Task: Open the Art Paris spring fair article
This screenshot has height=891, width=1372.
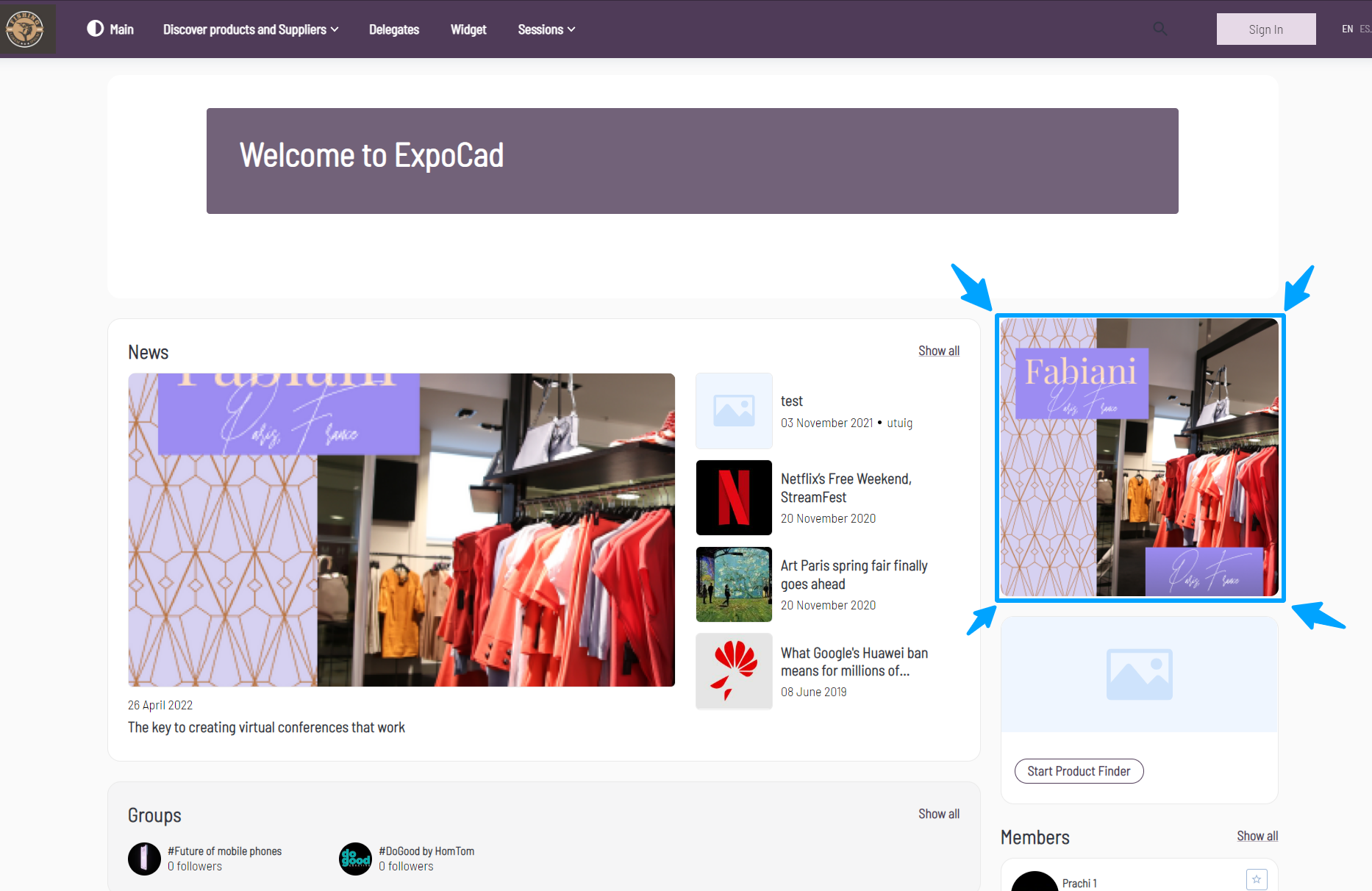Action: [x=854, y=575]
